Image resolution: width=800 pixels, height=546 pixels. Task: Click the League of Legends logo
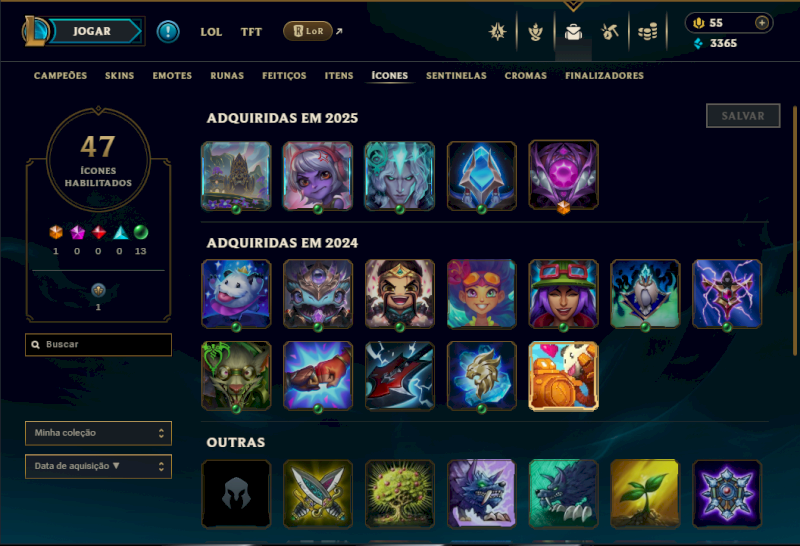coord(35,31)
